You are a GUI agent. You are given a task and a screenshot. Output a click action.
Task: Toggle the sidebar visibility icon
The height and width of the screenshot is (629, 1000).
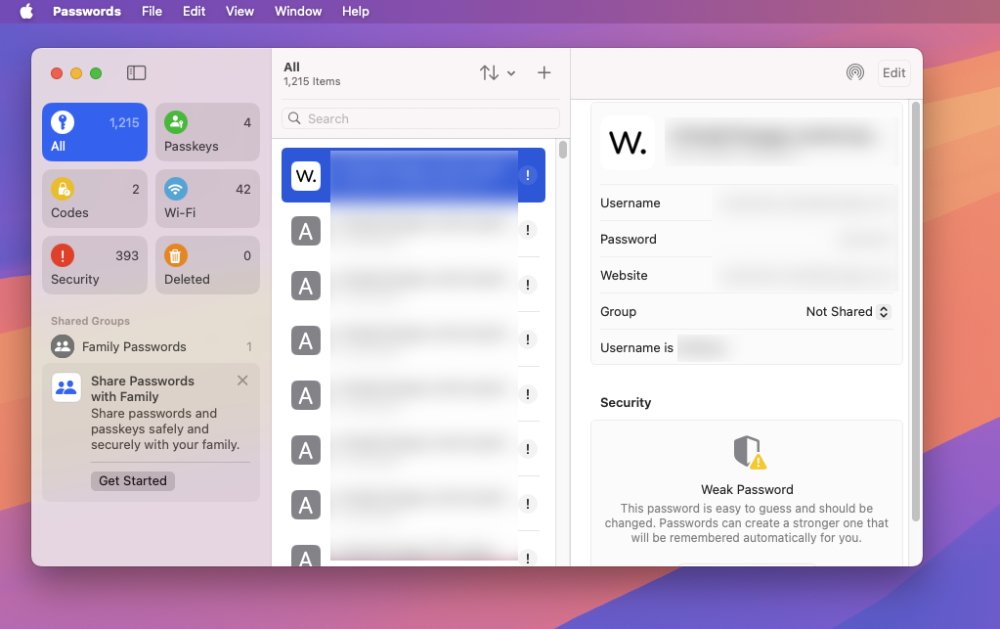(x=136, y=73)
